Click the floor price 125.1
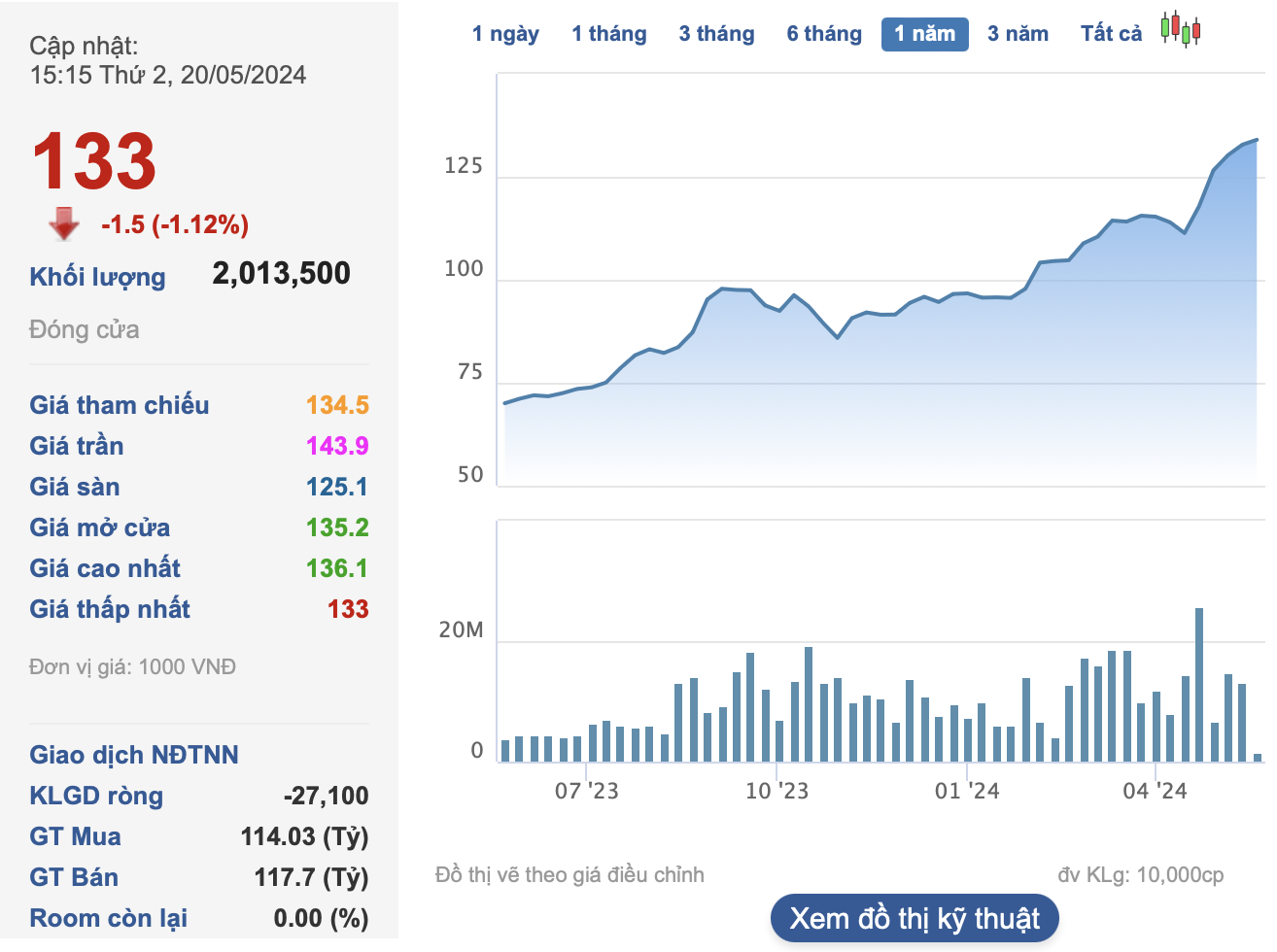The image size is (1277, 952). point(337,487)
